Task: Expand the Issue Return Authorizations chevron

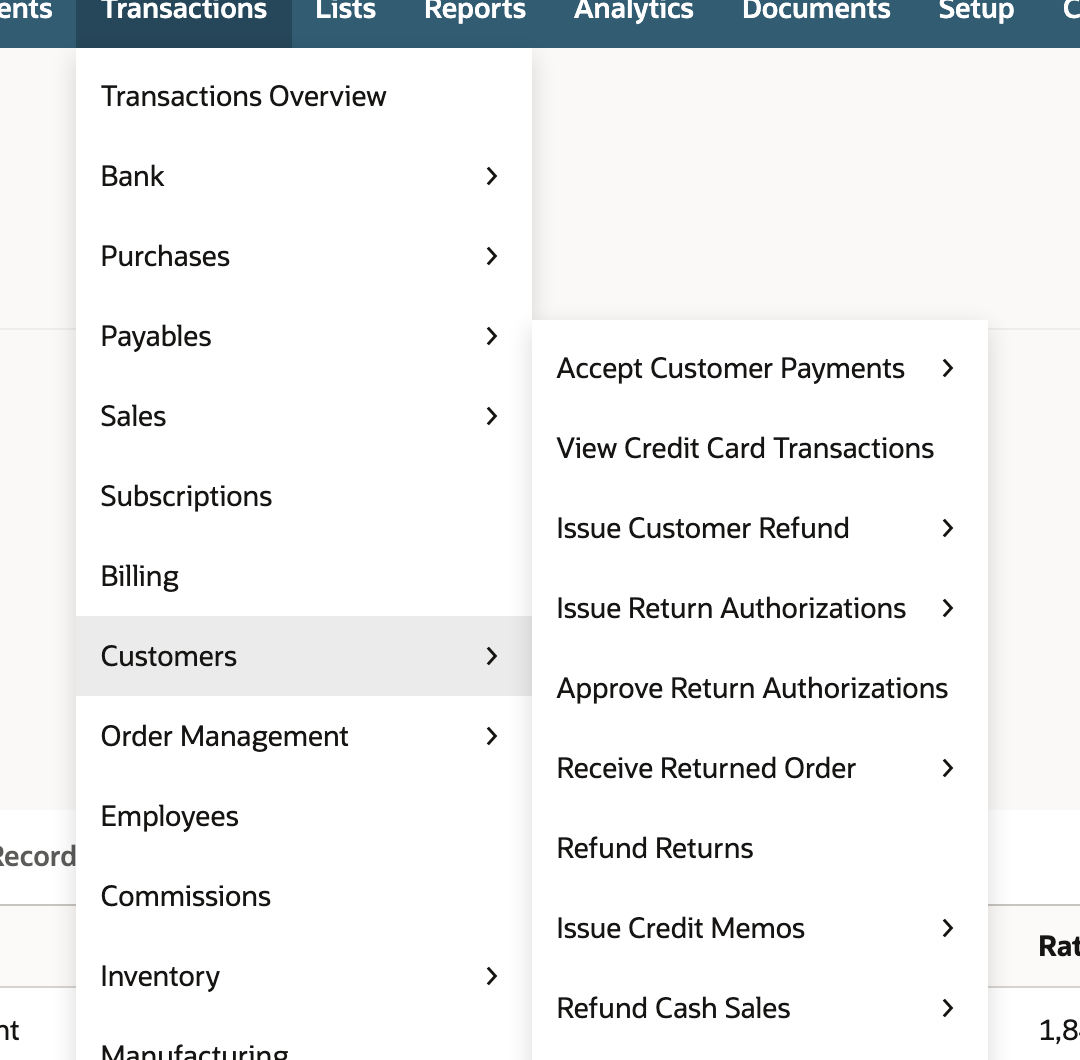Action: pyautogui.click(x=948, y=608)
